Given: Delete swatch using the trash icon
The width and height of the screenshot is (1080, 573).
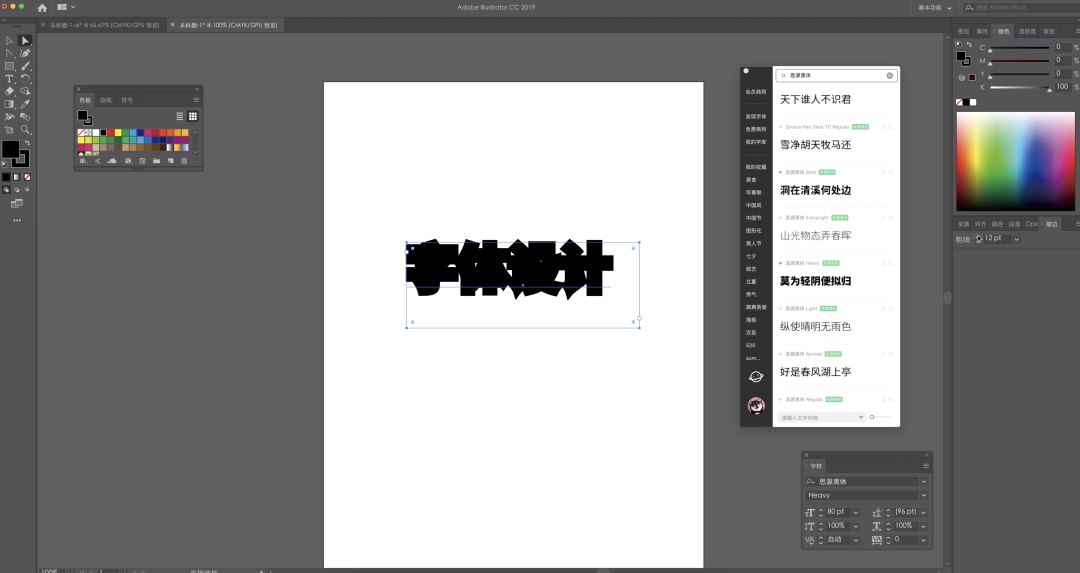Looking at the screenshot, I should (x=184, y=161).
